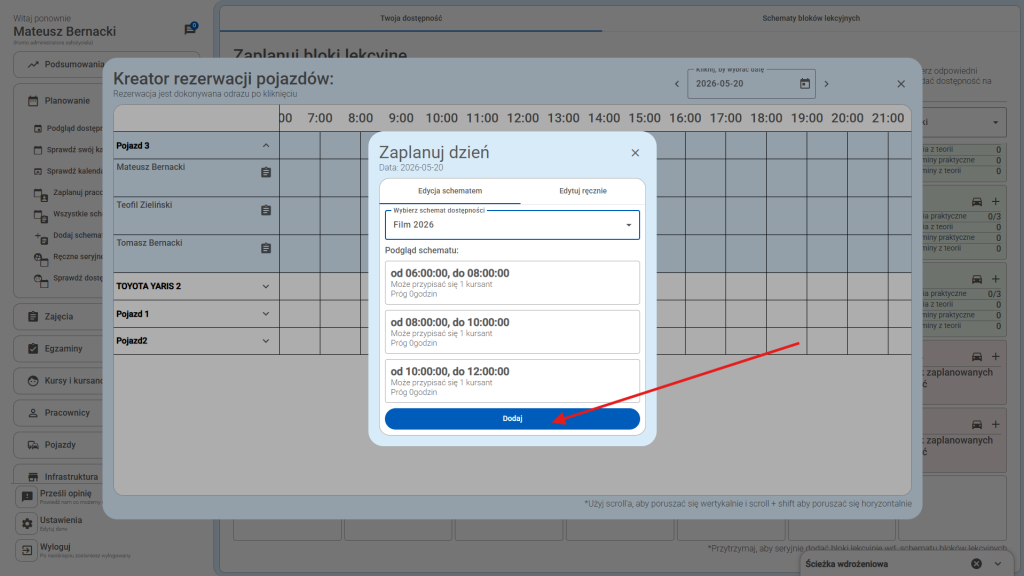Expand the TOYOTA YARIS 2 row
Screen dimensions: 1024x576
tap(266, 286)
